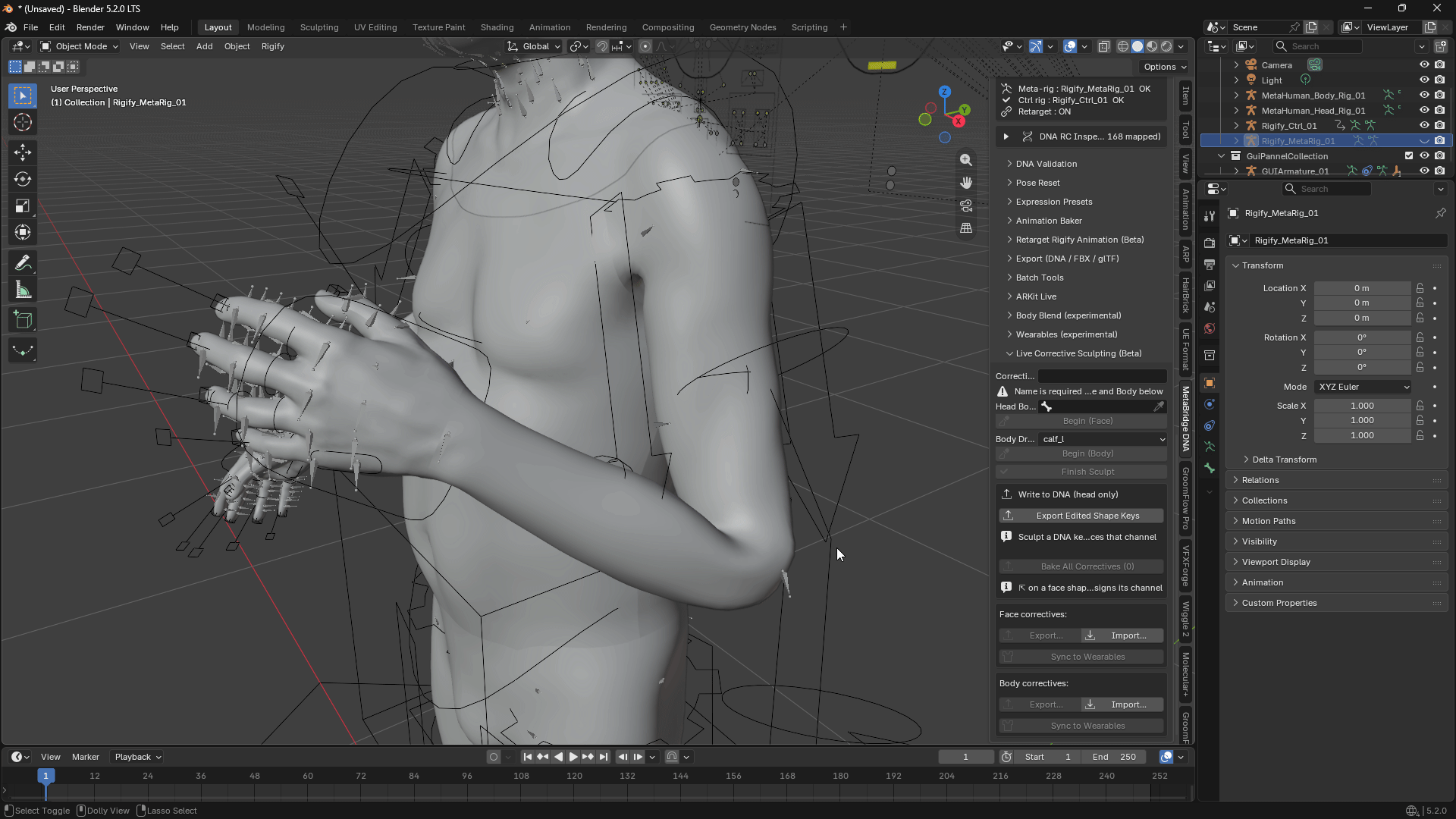Switch to Rendered viewport shading
This screenshot has width=1456, height=819.
(1166, 46)
